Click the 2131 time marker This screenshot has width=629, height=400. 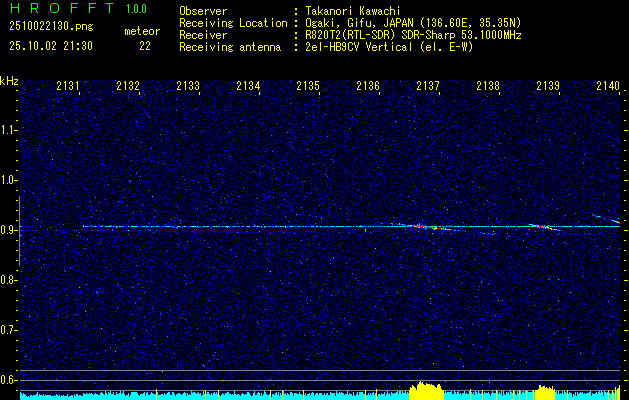pos(69,87)
